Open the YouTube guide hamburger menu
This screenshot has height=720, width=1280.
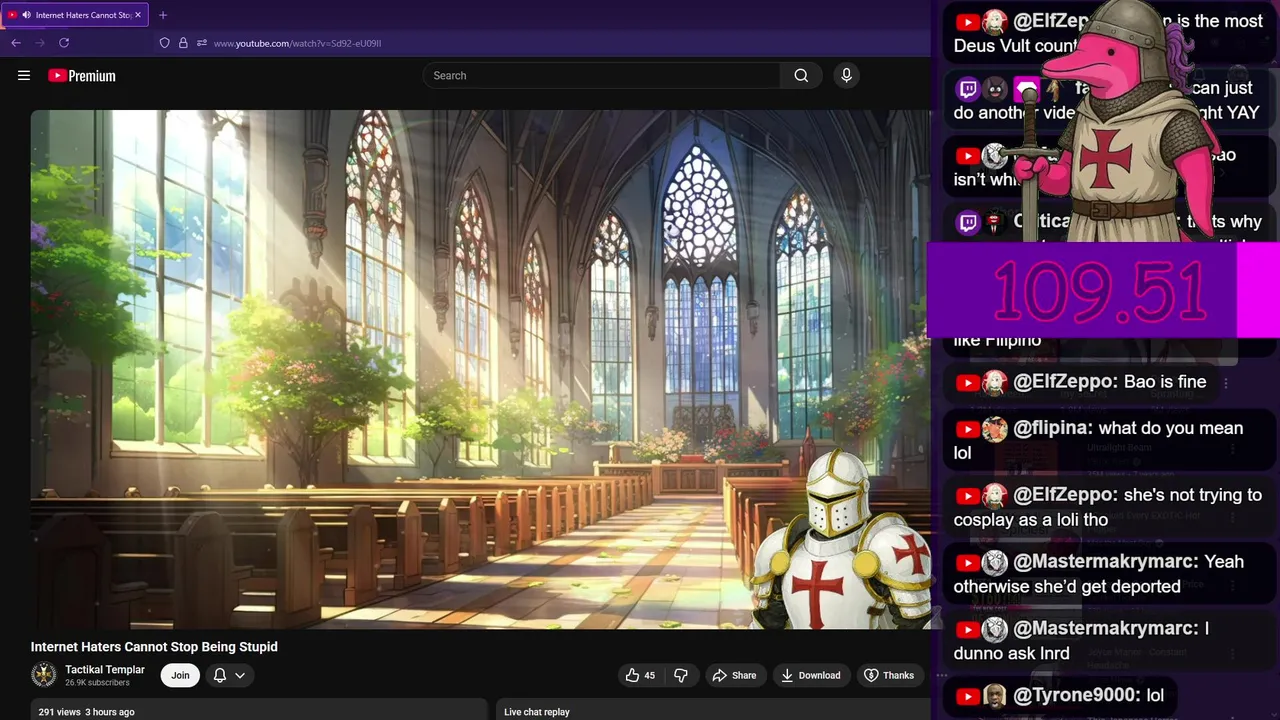(x=24, y=75)
